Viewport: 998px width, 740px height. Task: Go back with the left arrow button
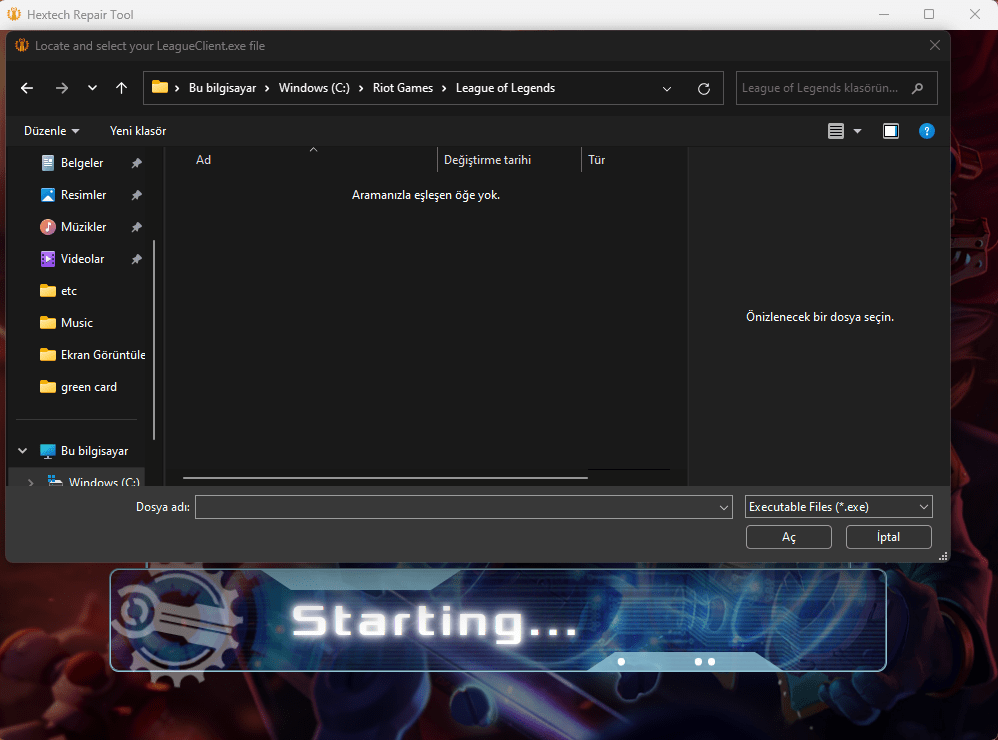coord(27,88)
